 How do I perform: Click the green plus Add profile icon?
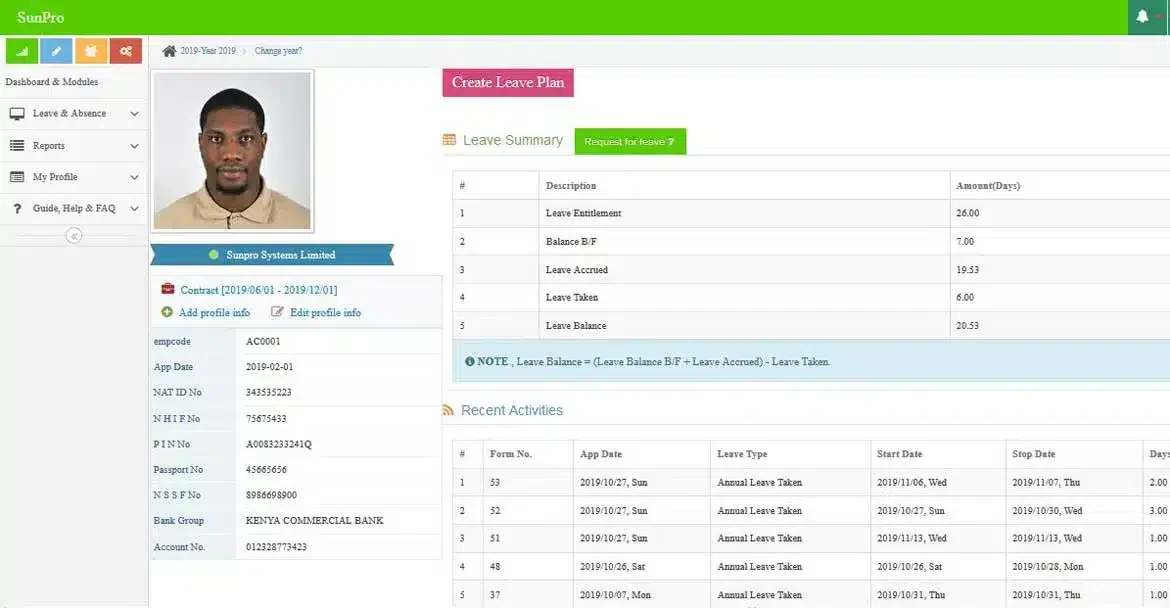point(167,312)
